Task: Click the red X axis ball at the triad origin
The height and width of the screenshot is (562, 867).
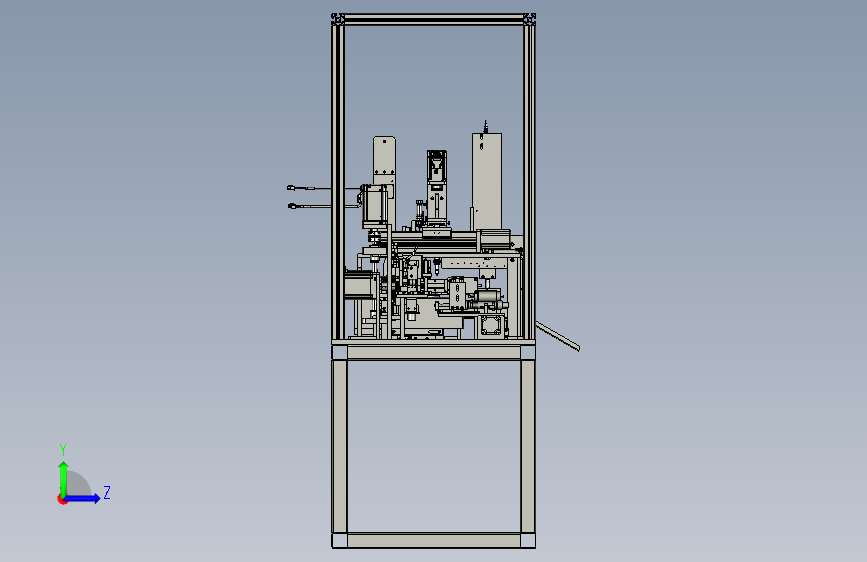Action: [62, 499]
